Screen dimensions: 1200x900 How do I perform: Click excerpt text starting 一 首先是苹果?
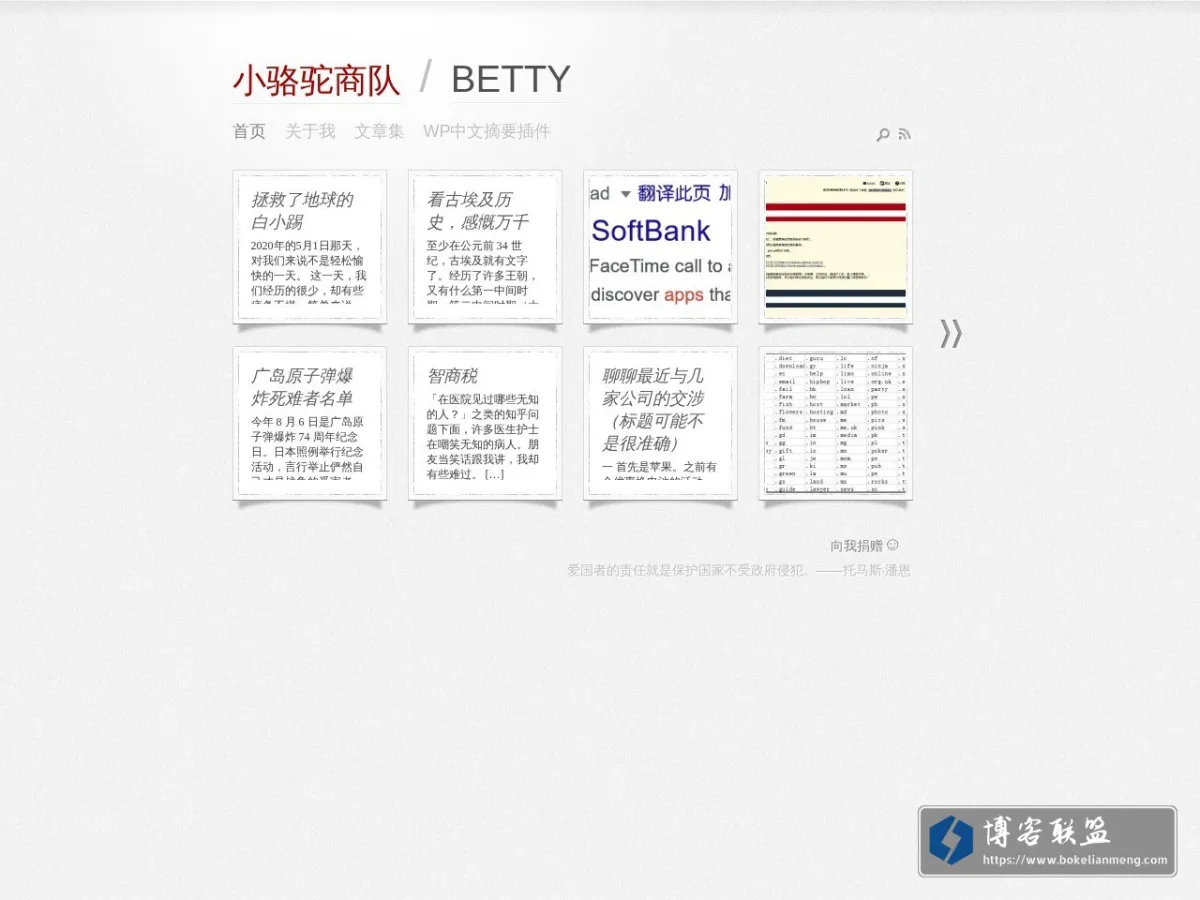660,474
